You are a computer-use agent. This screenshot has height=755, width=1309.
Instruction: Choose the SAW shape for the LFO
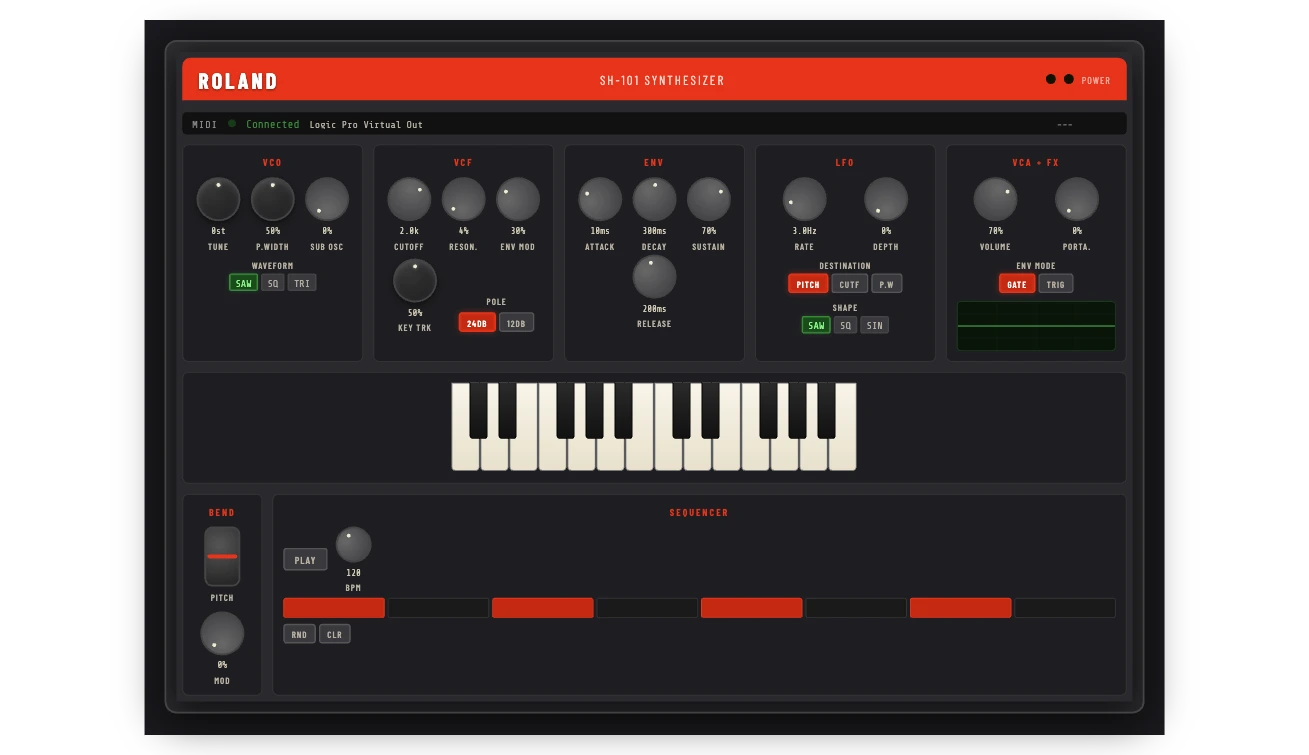(816, 325)
